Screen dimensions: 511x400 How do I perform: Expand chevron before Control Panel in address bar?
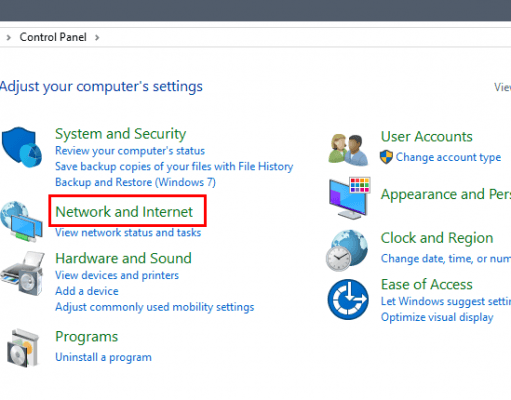point(9,37)
